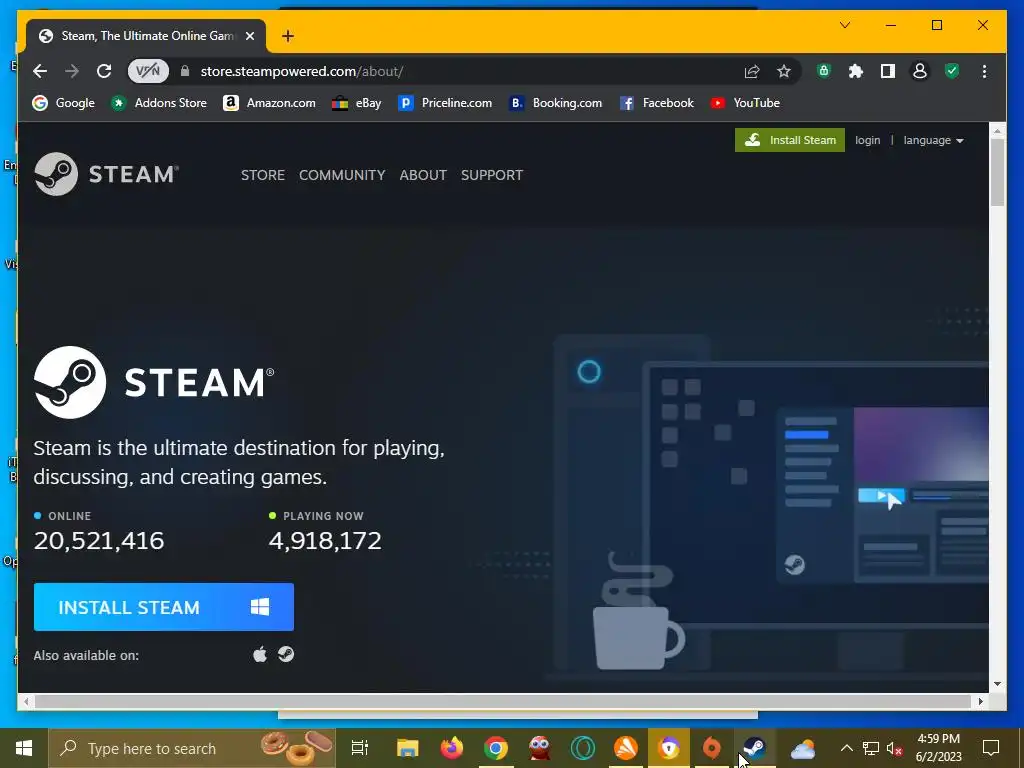Expand the tab search chevron
The width and height of the screenshot is (1024, 768).
844,25
